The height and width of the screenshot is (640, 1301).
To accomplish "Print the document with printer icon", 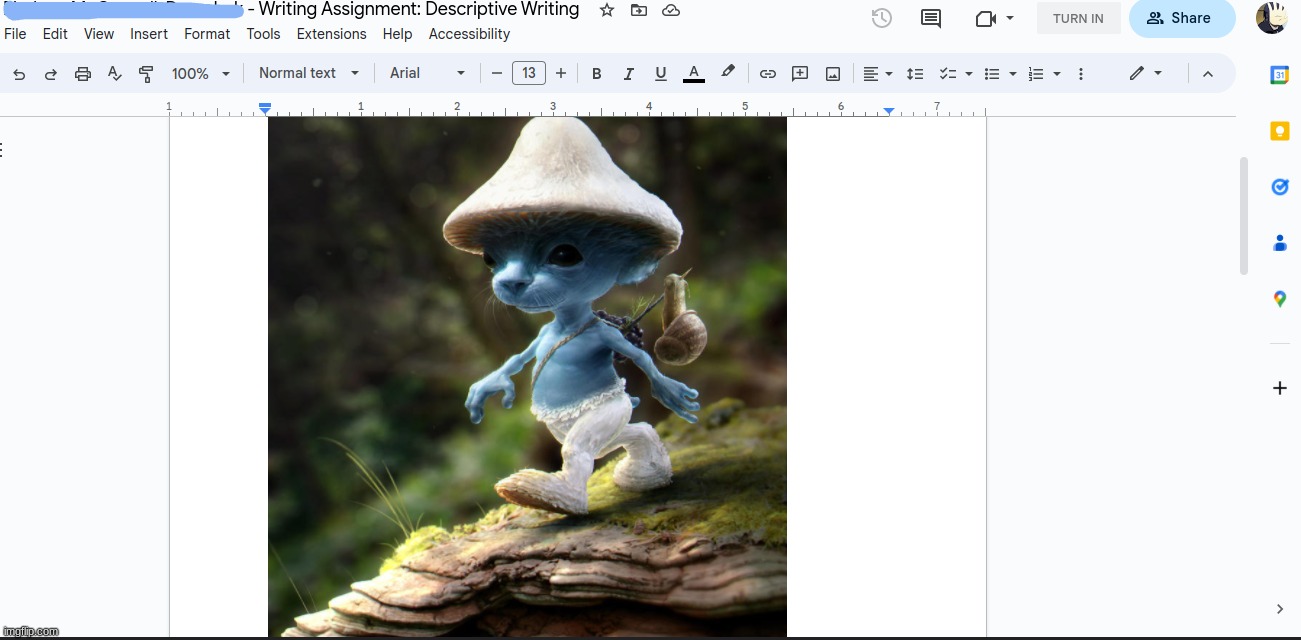I will point(83,74).
